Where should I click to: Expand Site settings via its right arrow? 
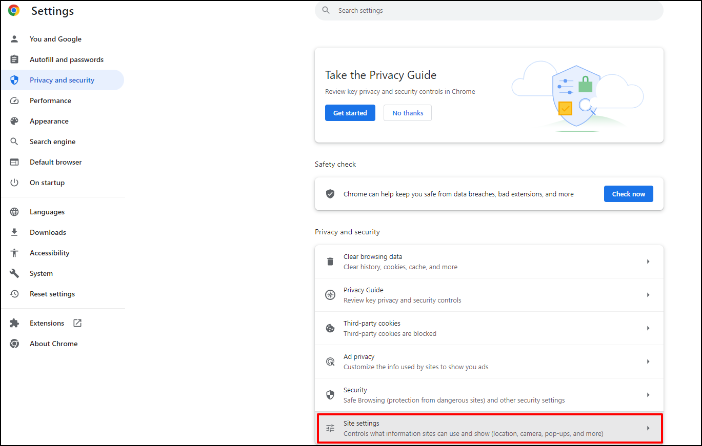648,428
